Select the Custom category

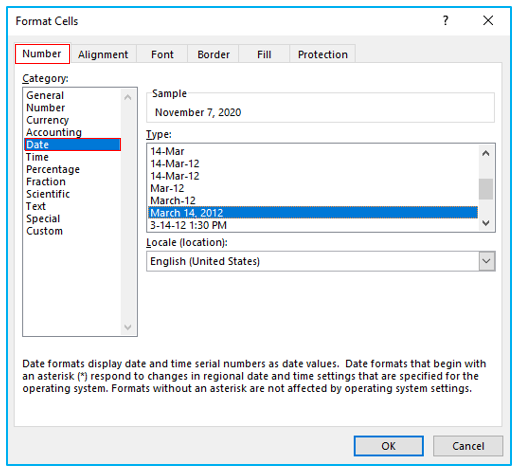pos(44,231)
